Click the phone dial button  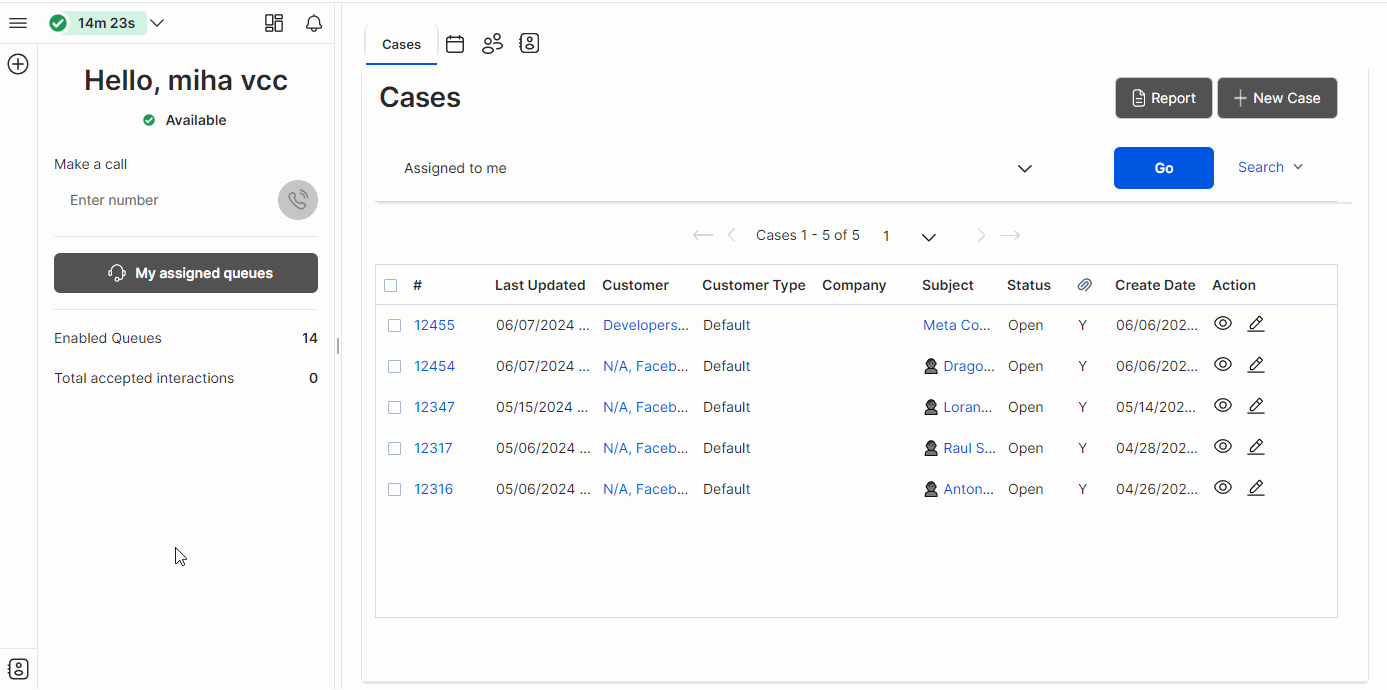point(298,200)
